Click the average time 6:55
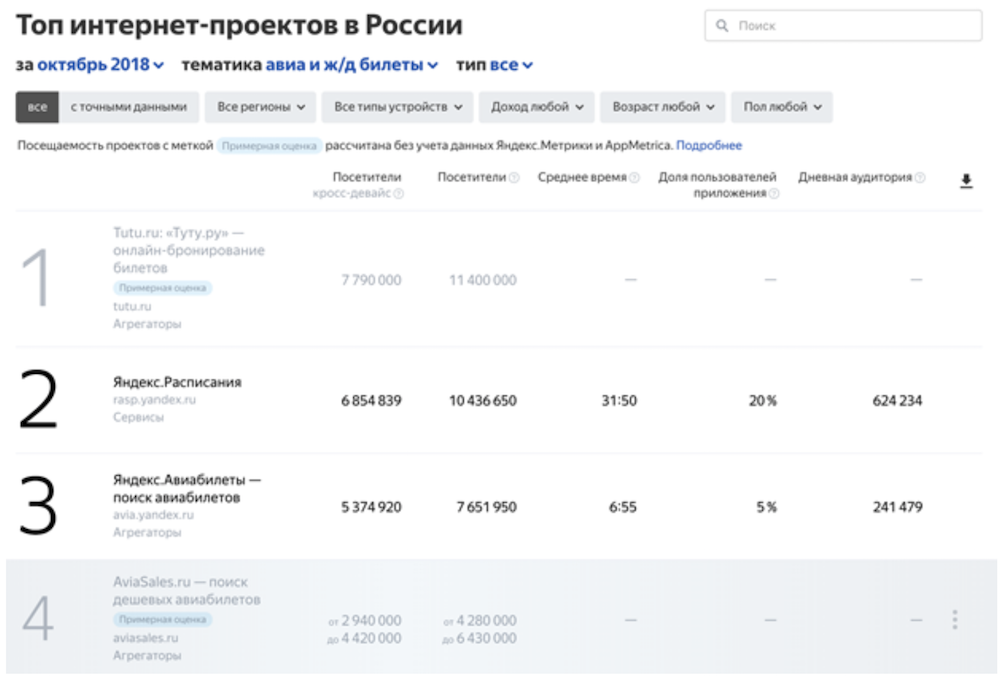The height and width of the screenshot is (677, 1000). point(622,507)
